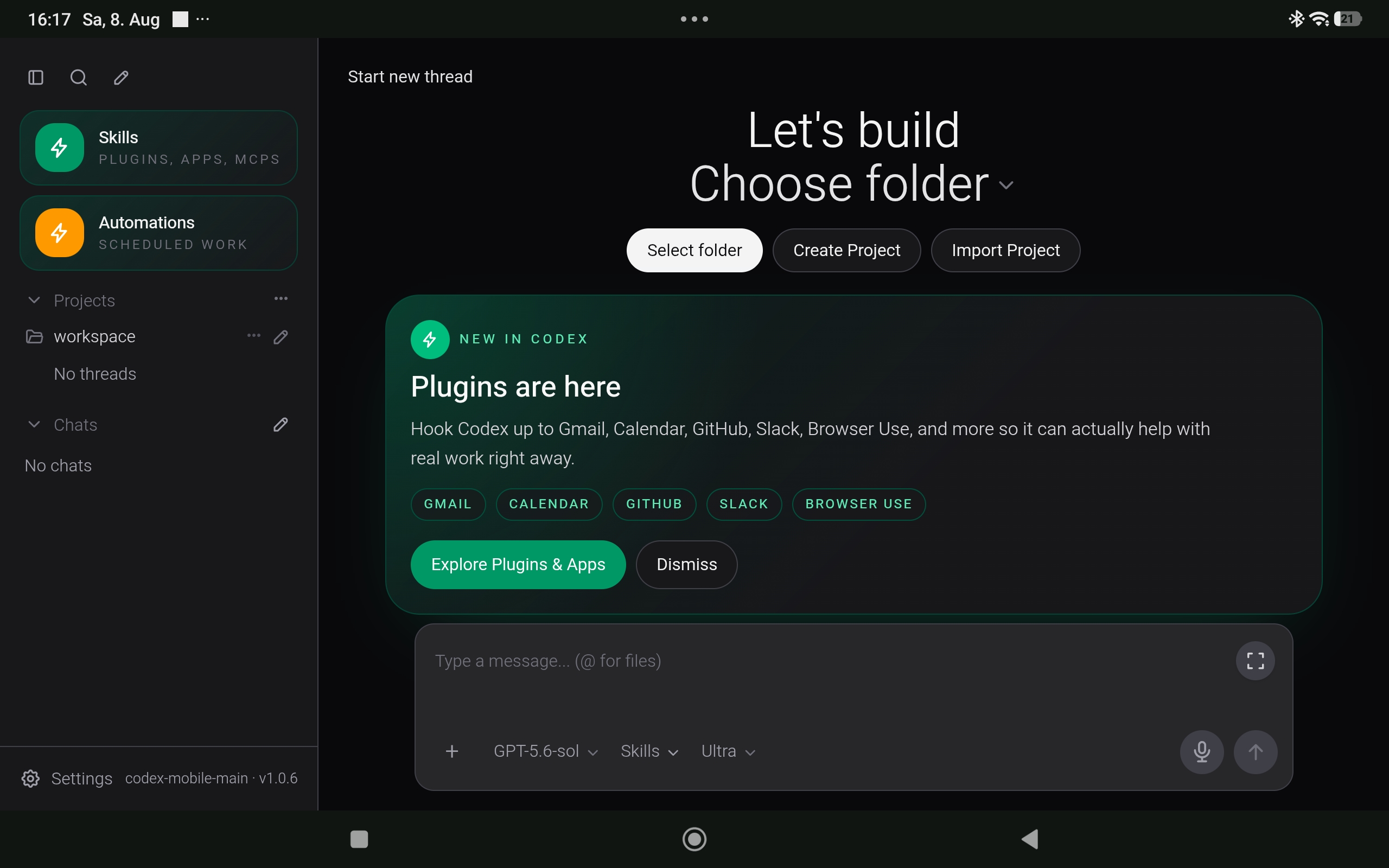Open the Skills card
The width and height of the screenshot is (1389, 868).
point(158,148)
